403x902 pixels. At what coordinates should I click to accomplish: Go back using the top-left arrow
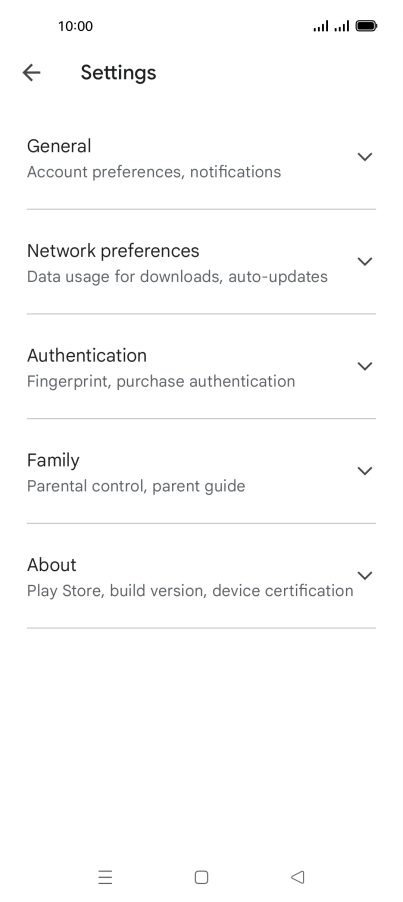tap(31, 72)
